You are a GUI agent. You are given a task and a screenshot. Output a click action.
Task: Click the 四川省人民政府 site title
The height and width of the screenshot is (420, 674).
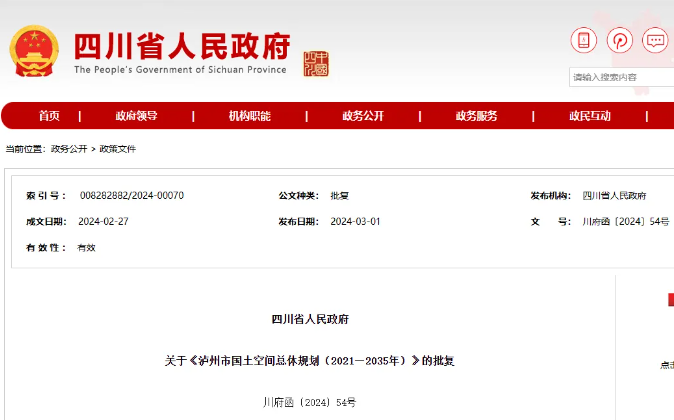click(x=181, y=46)
